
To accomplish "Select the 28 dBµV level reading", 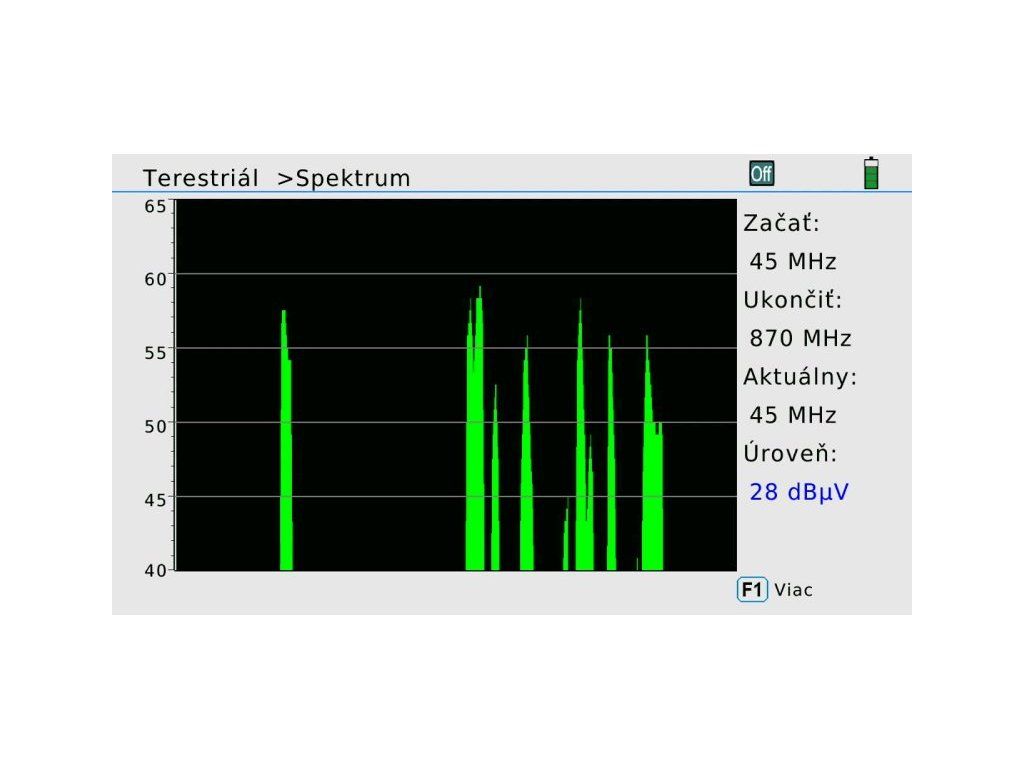I will 799,492.
